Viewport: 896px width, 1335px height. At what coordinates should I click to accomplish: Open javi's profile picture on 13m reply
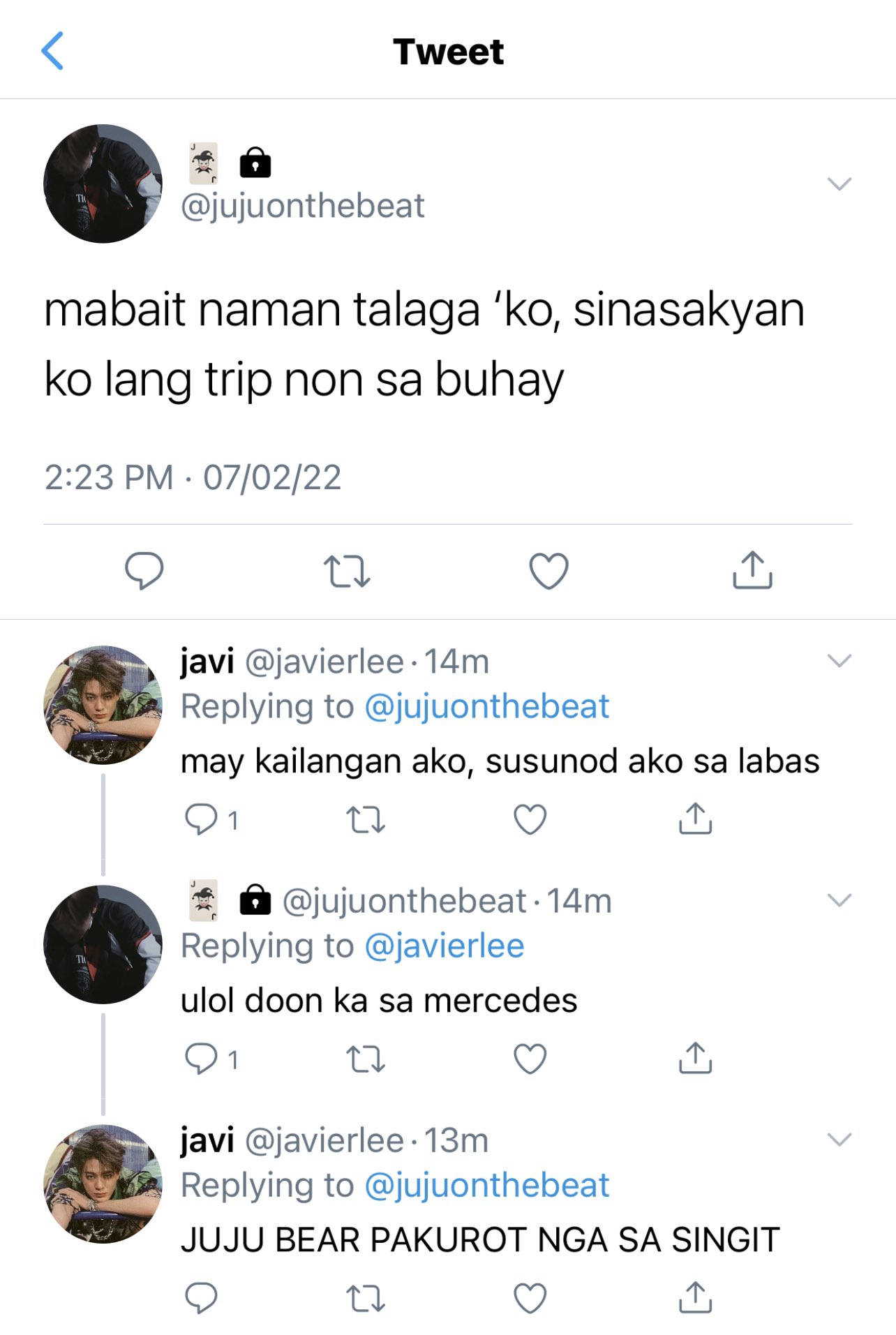(x=103, y=1184)
